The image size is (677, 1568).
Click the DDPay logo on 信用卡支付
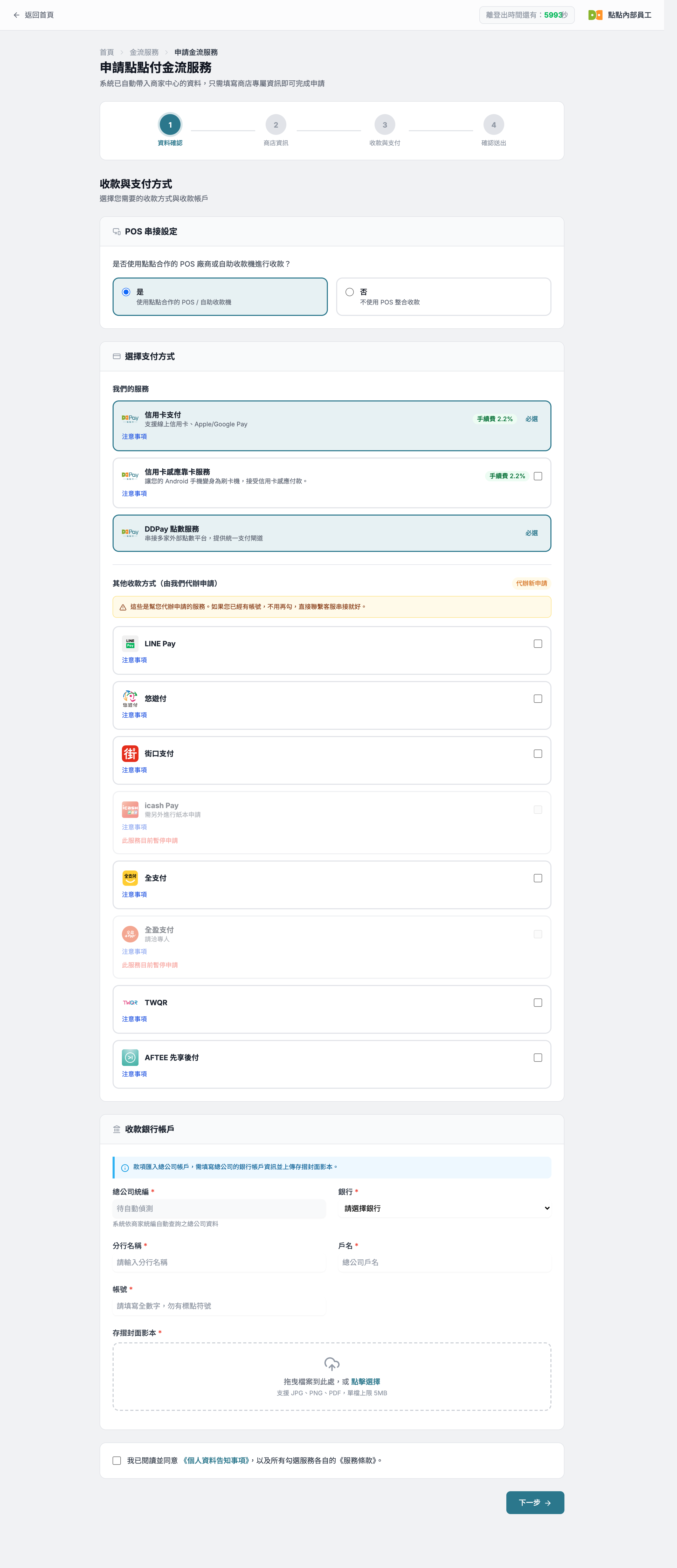coord(130,419)
